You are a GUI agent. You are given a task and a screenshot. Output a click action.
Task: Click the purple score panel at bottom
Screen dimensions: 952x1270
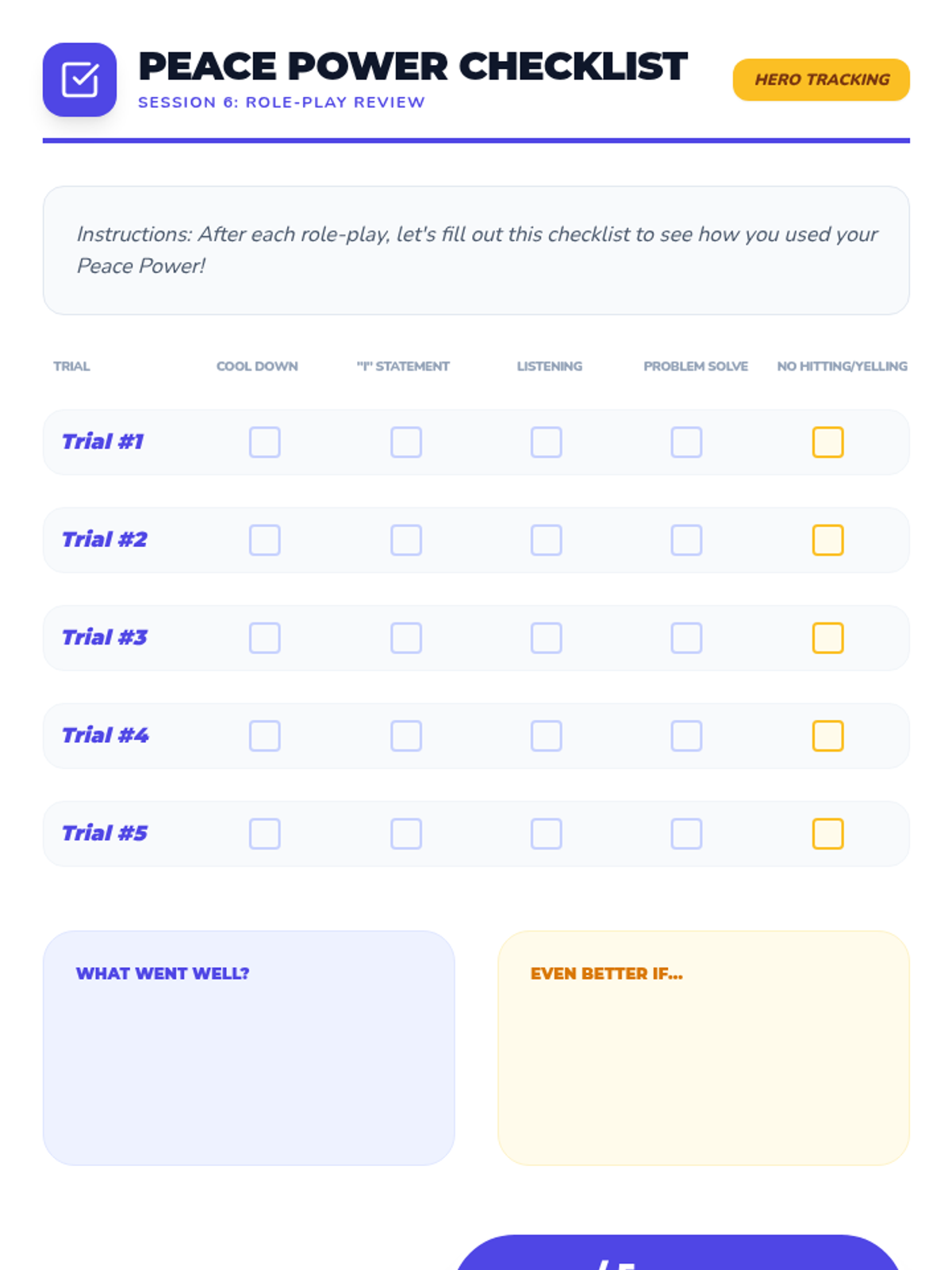tap(678, 1254)
